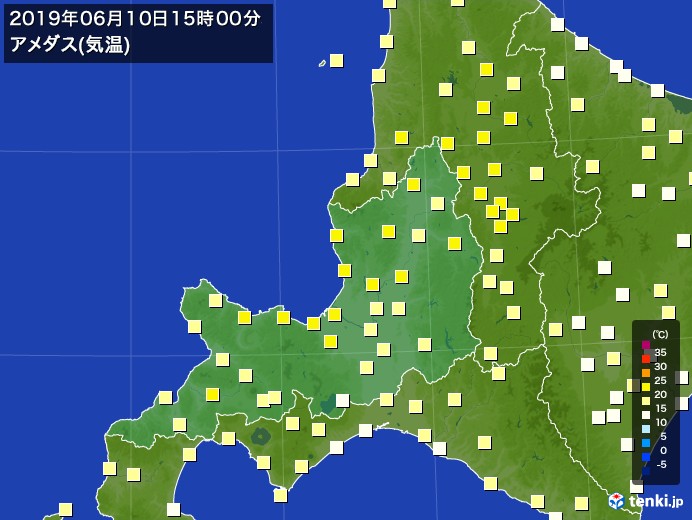This screenshot has height=520, width=692.
Task: Click the legend value 35
Action: tap(660, 352)
